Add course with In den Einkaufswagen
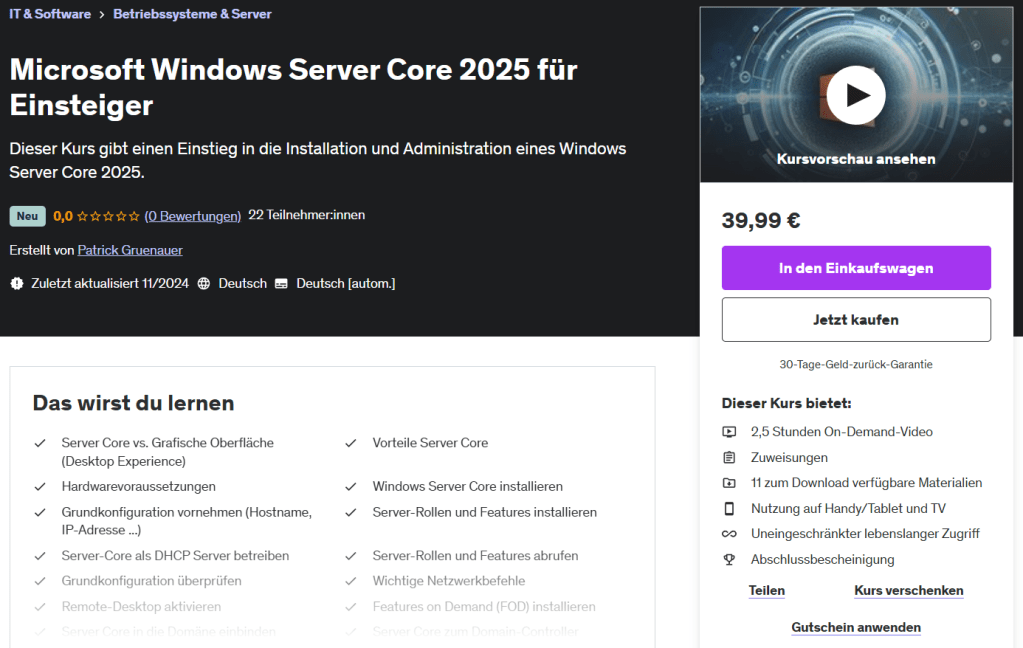 pos(856,268)
